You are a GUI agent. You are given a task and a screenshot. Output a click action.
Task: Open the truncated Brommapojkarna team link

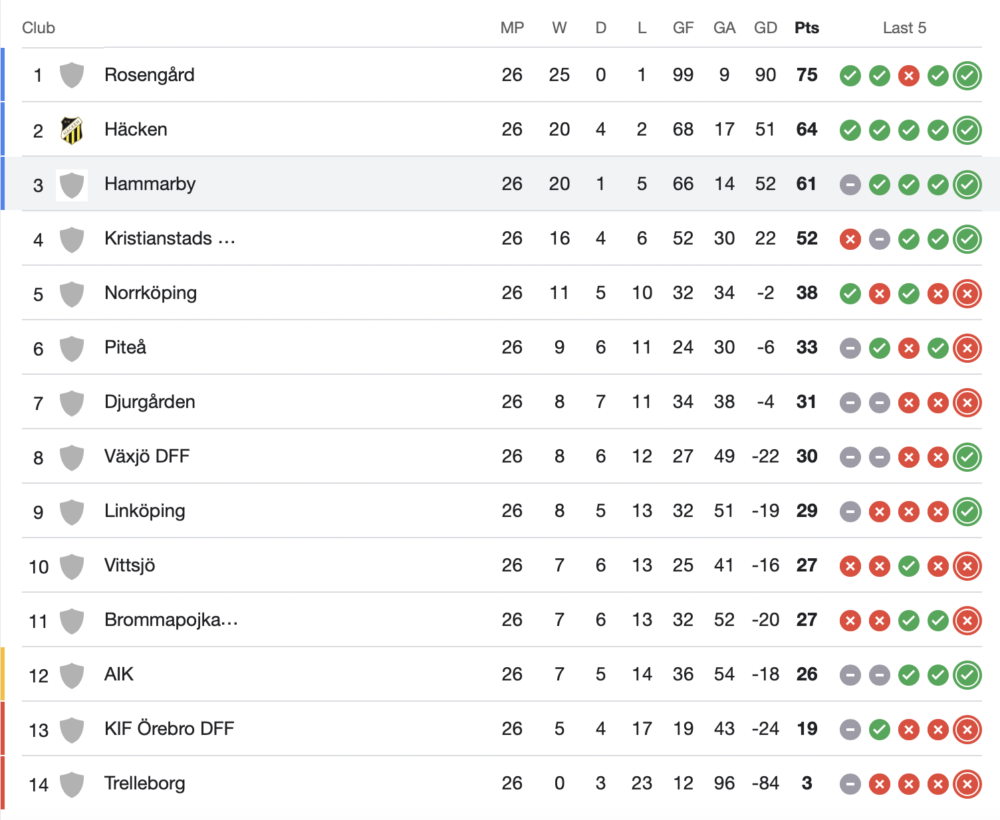(x=171, y=620)
